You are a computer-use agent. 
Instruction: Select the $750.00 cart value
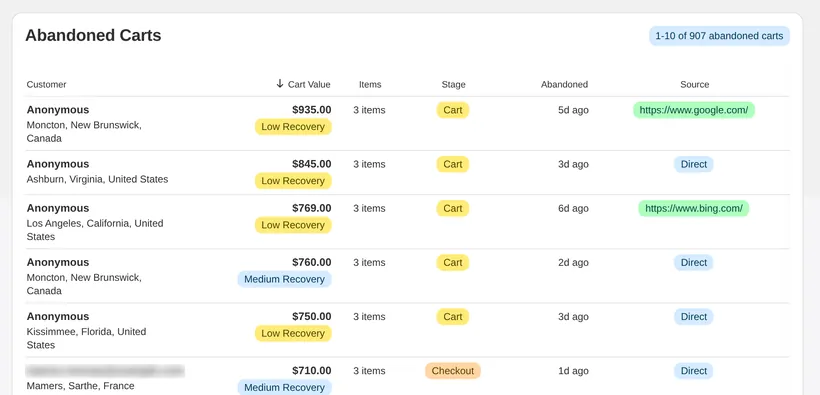[x=312, y=317]
